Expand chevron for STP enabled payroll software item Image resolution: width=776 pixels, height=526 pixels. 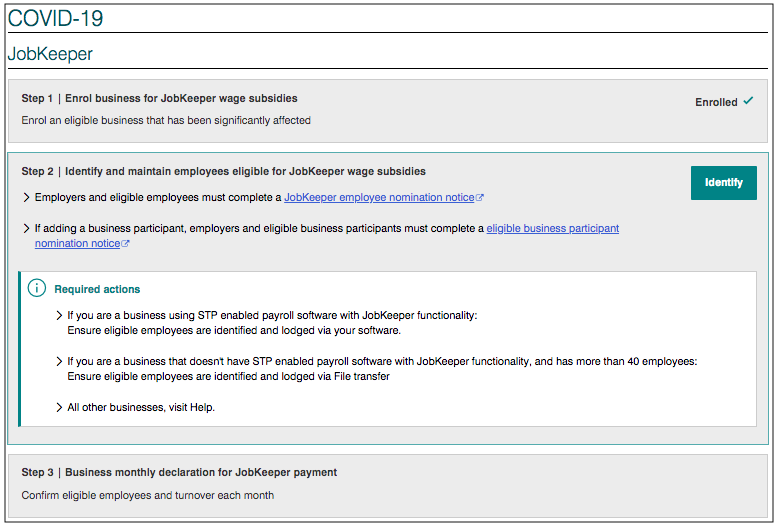click(x=59, y=316)
